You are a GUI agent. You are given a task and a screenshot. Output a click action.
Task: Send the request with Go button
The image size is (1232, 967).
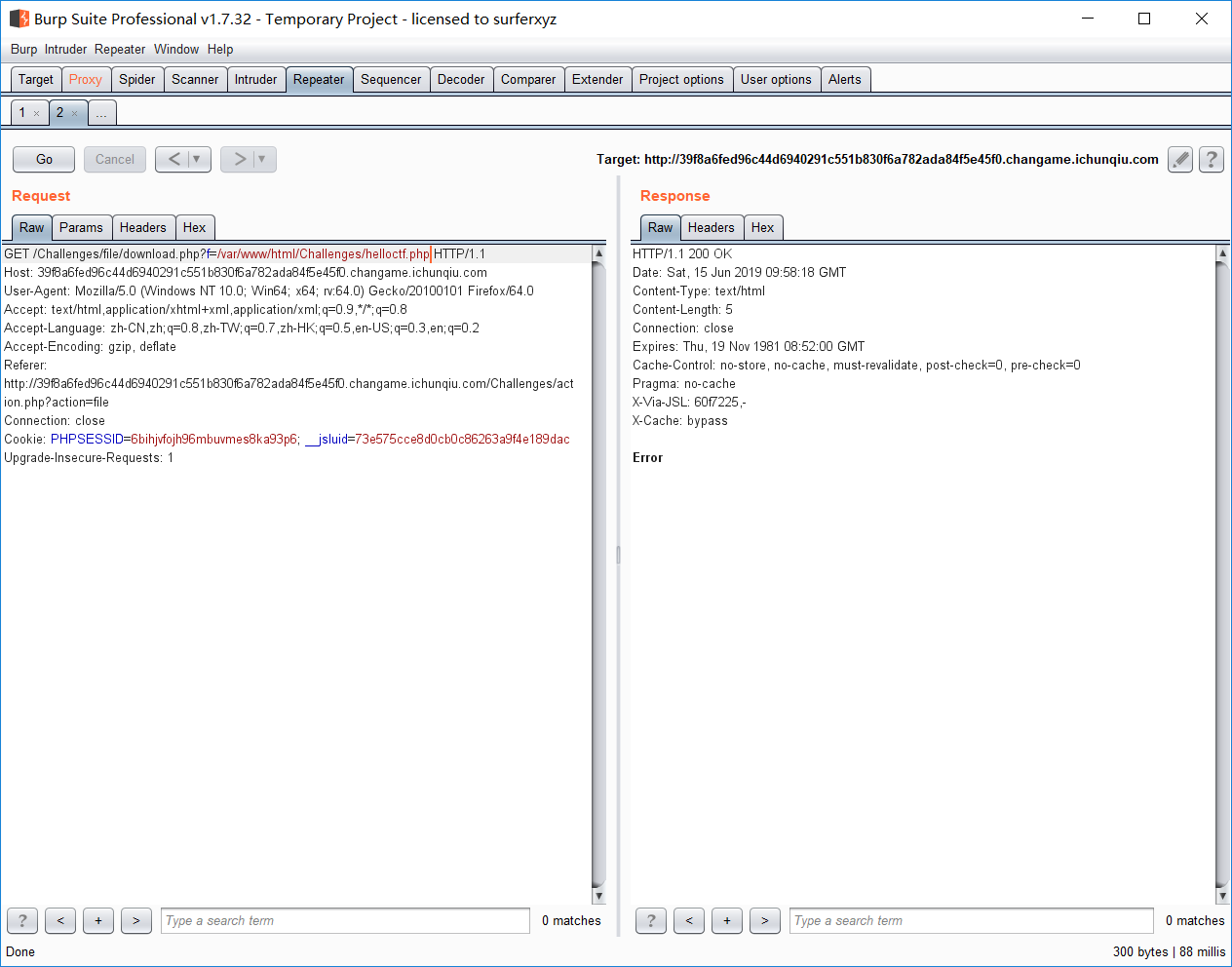[x=44, y=159]
